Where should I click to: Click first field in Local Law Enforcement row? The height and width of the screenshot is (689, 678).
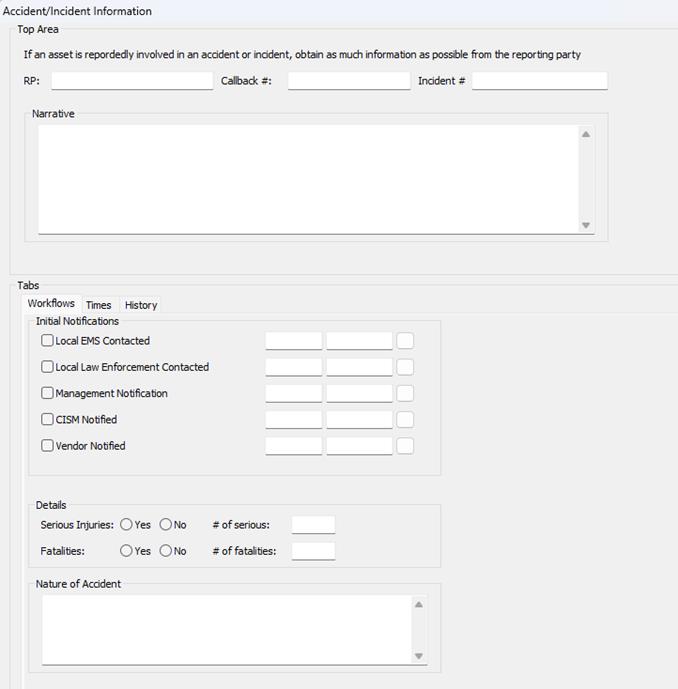294,367
